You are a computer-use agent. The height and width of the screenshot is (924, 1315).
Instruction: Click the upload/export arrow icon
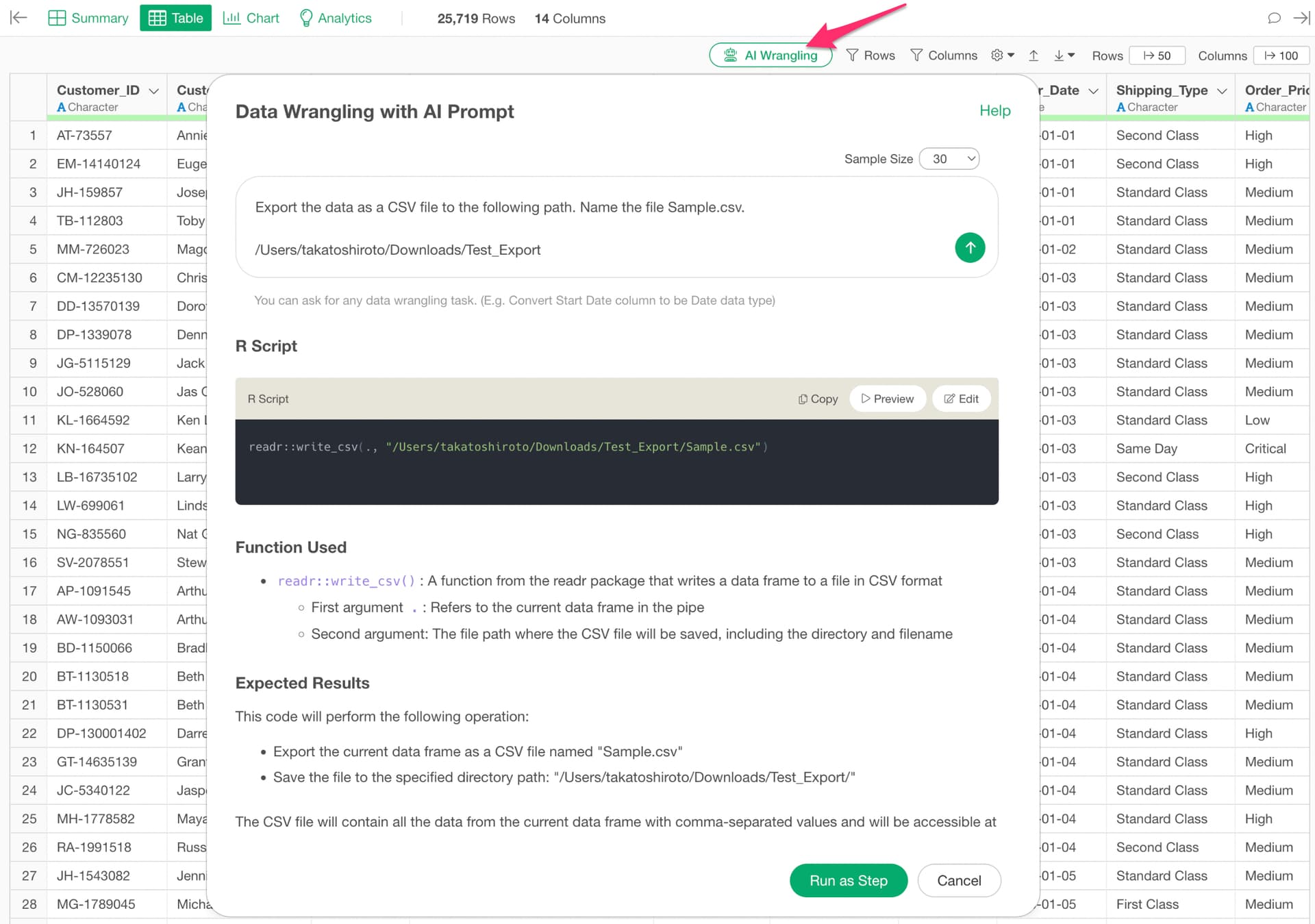(x=1034, y=55)
